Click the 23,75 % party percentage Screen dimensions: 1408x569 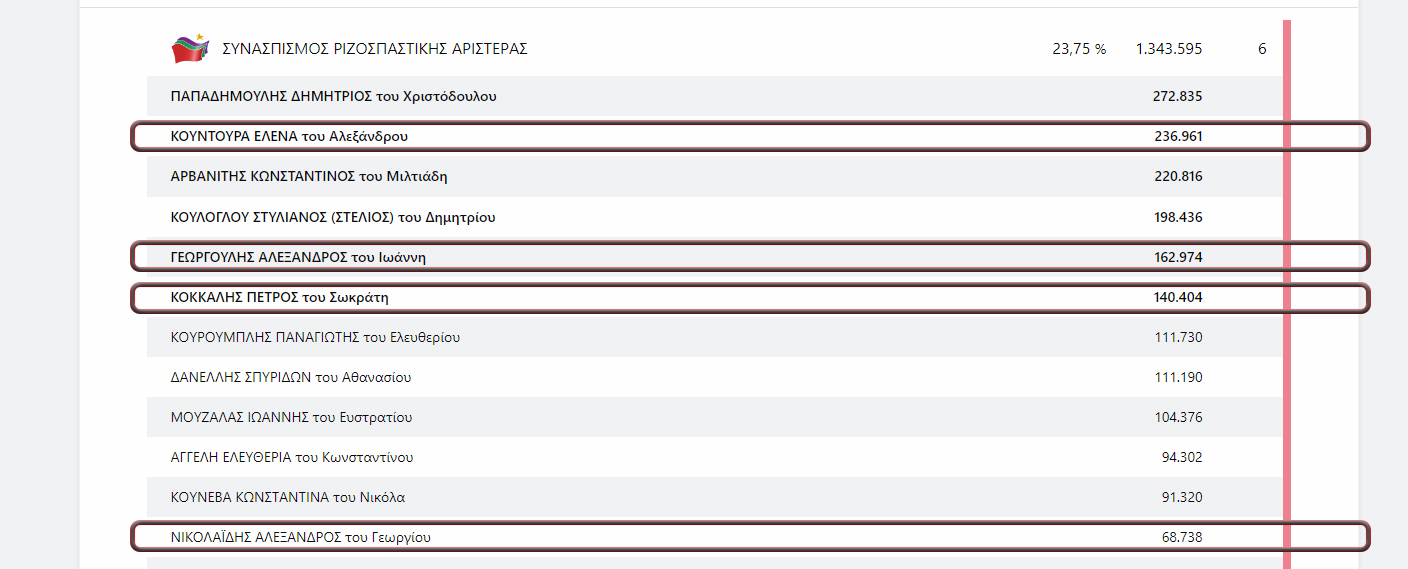pyautogui.click(x=1079, y=49)
